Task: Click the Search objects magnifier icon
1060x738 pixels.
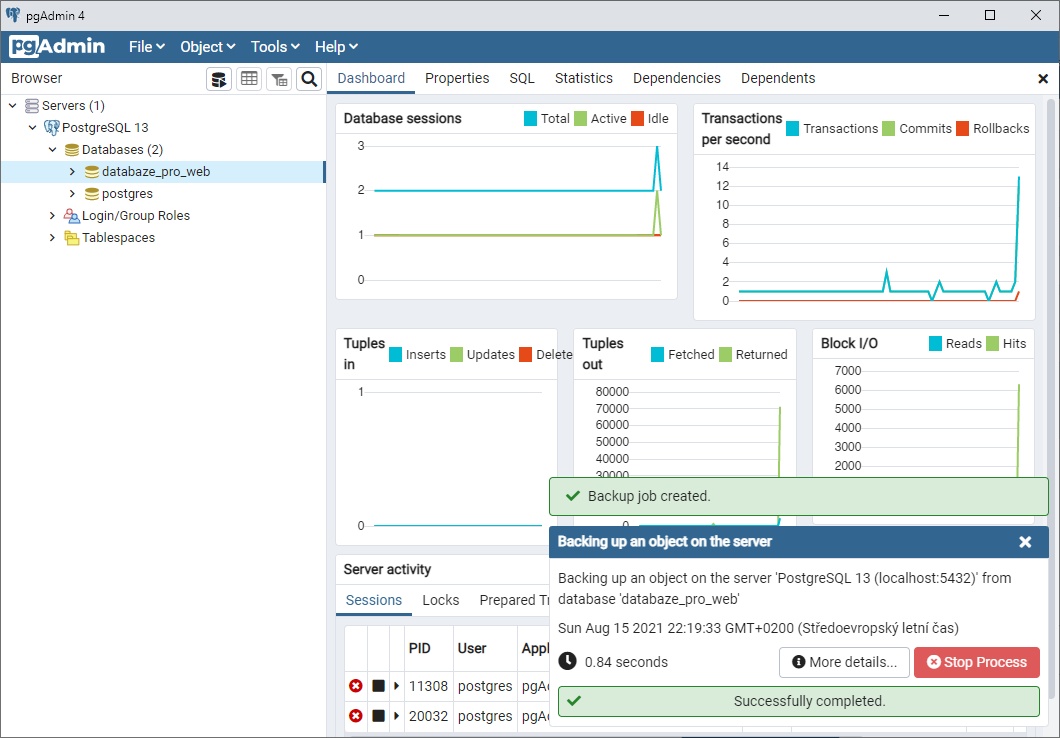Action: (309, 78)
